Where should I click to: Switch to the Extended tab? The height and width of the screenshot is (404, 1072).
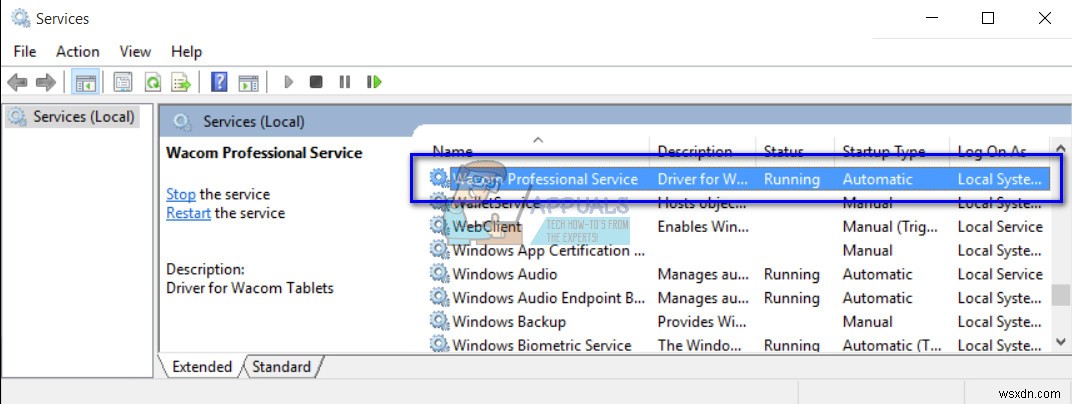[202, 367]
